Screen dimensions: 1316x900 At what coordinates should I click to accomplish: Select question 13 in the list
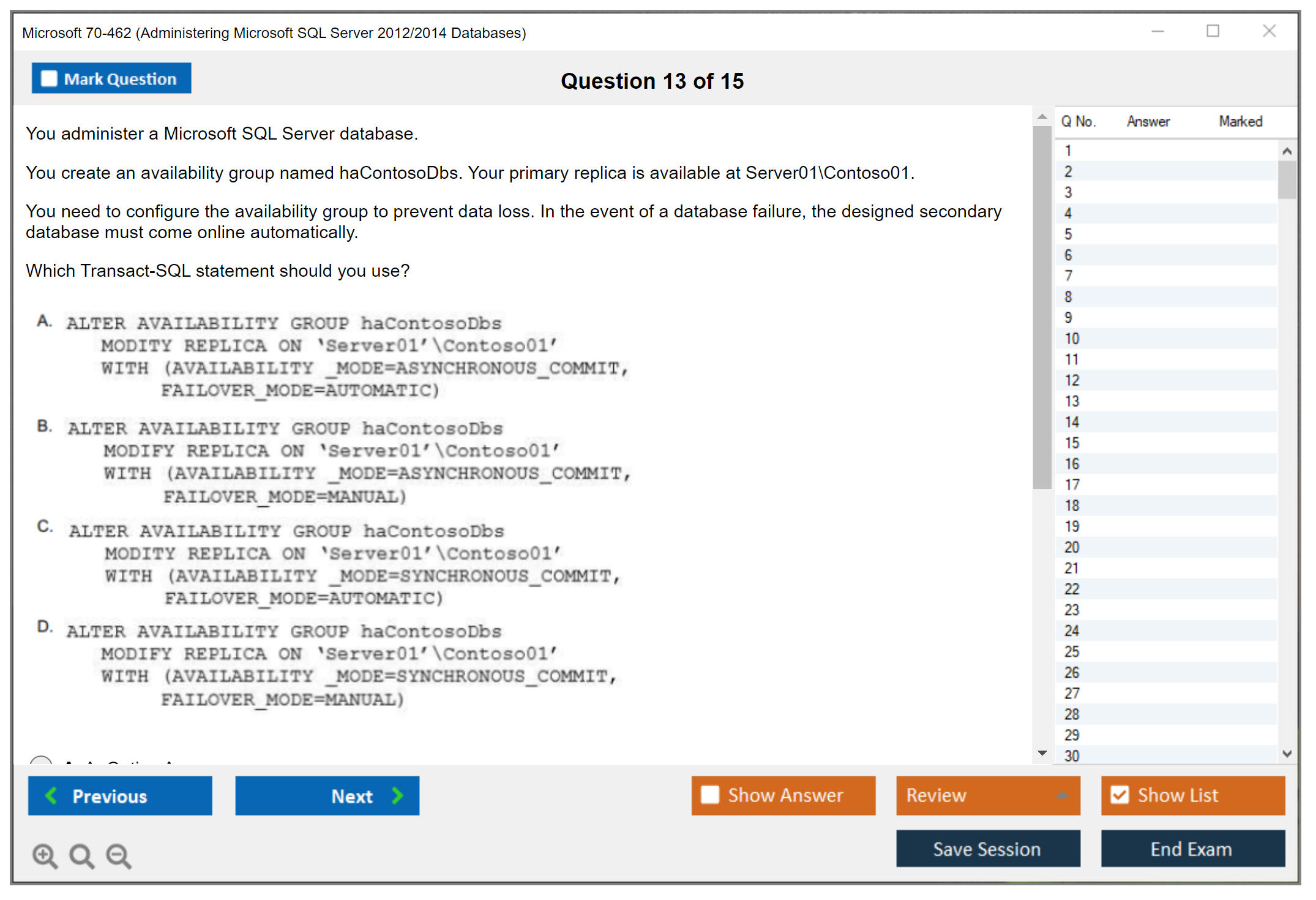tap(1072, 401)
